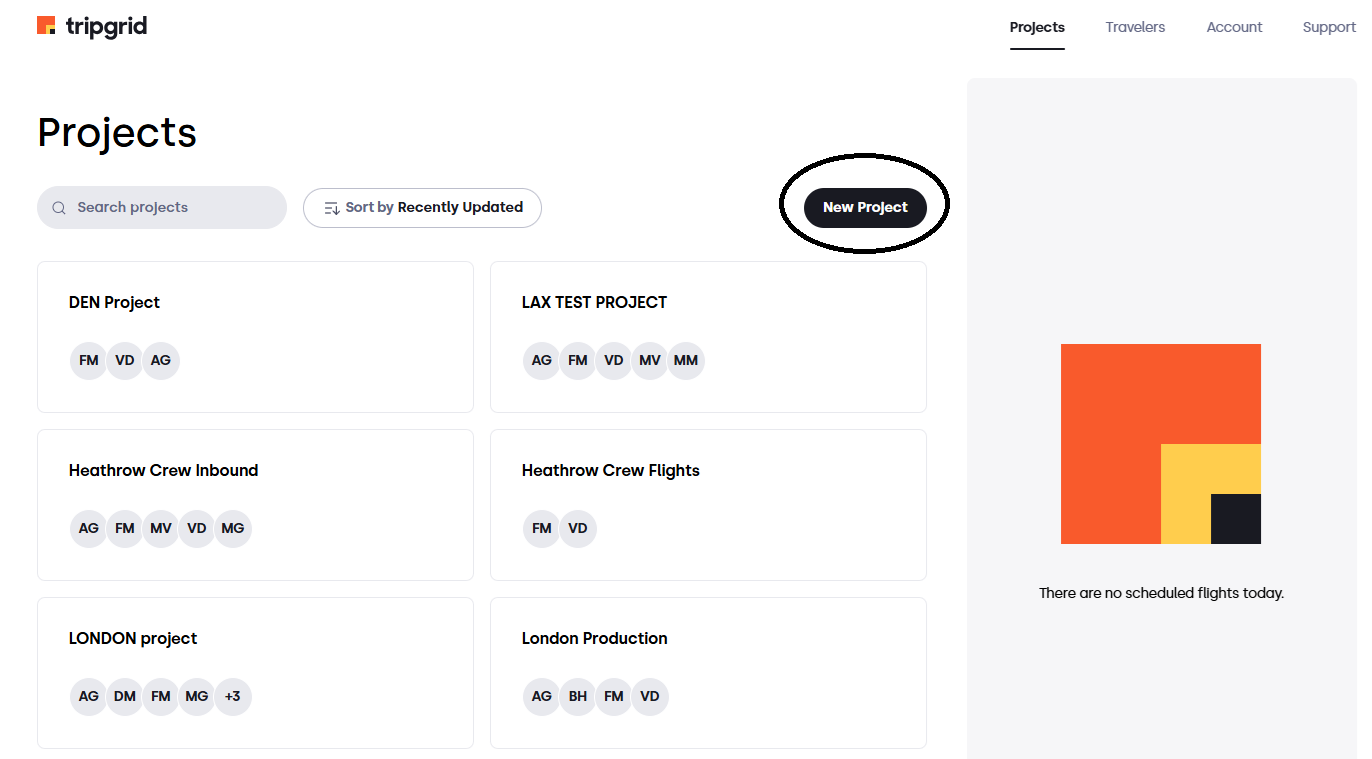Viewport: 1372px width, 759px height.
Task: Select the Projects tab
Action: pyautogui.click(x=1037, y=27)
